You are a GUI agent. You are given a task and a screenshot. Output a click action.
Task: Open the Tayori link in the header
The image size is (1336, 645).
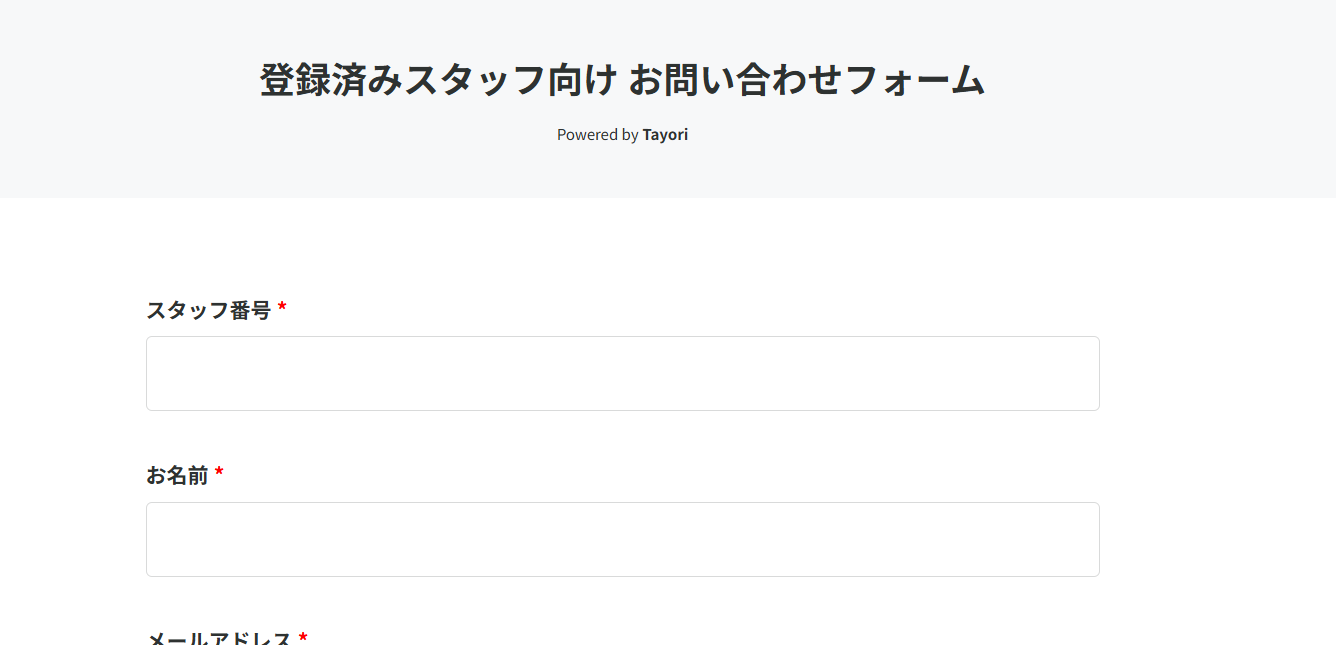pyautogui.click(x=665, y=135)
